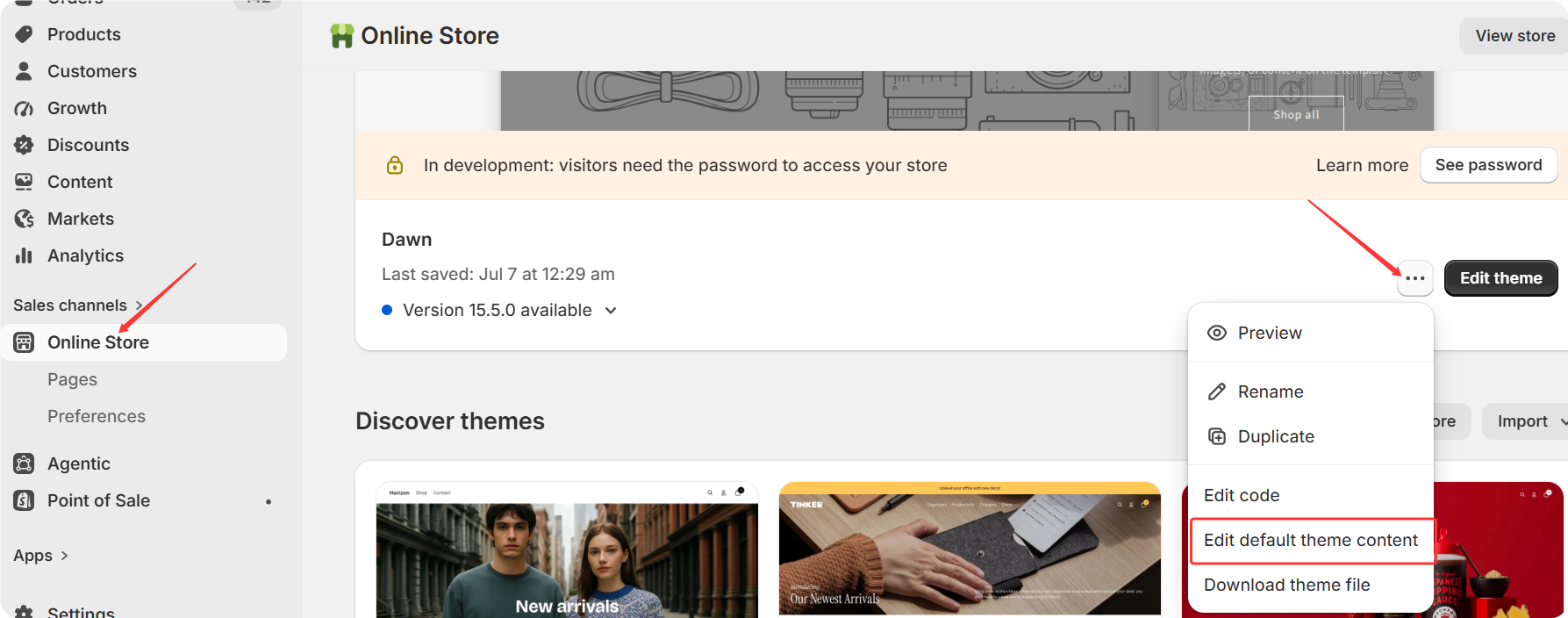
Task: Open the Analytics bar chart icon
Action: click(24, 255)
